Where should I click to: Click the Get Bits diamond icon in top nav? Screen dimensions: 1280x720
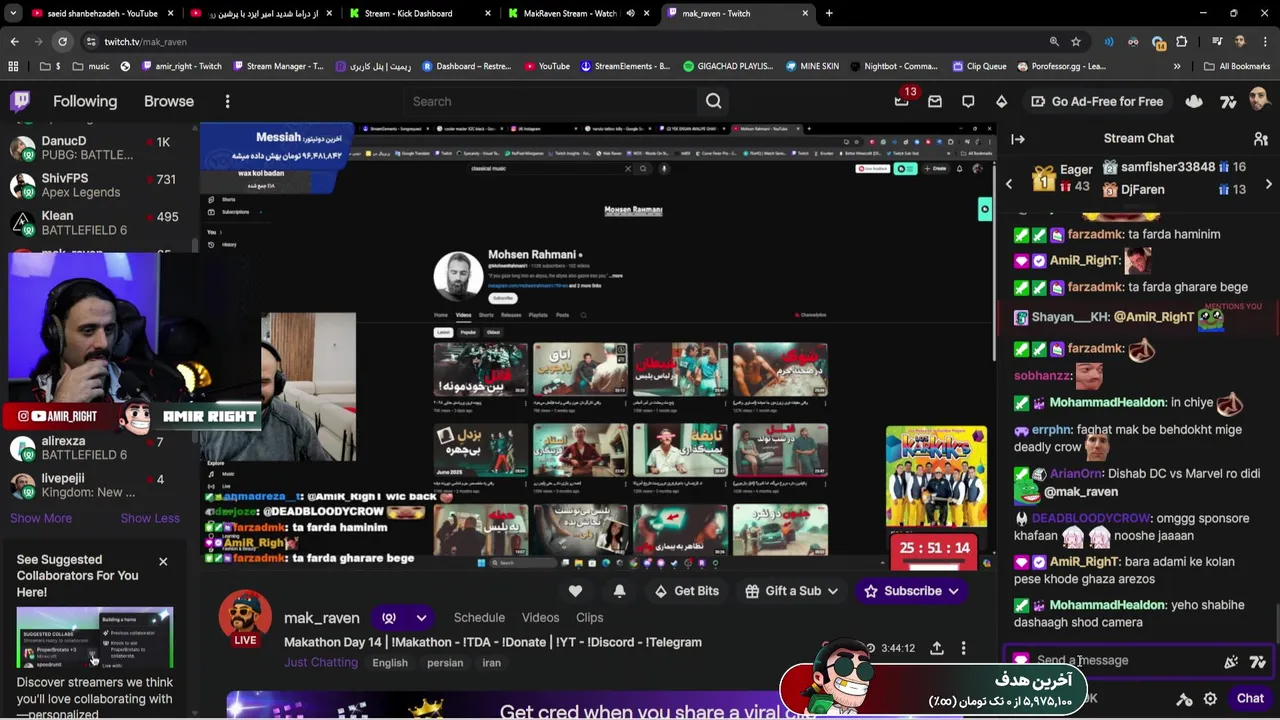1001,101
